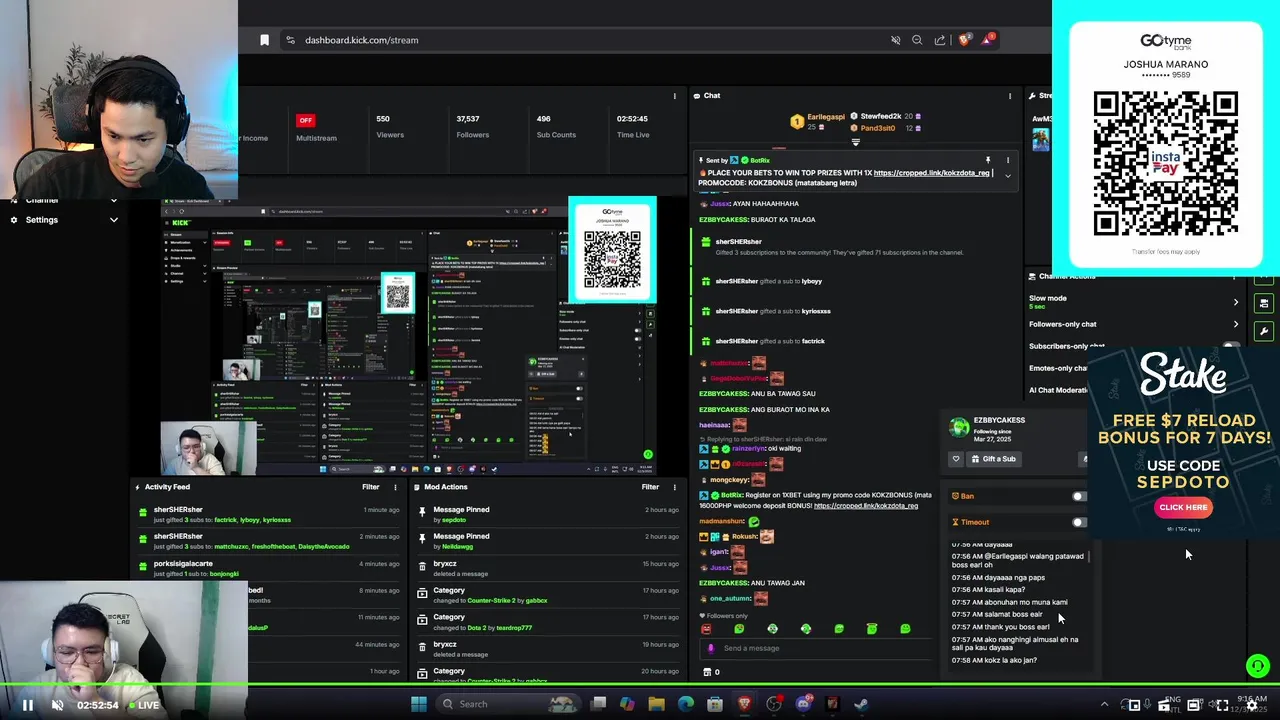Screen dimensions: 1280x720
Task: Jump to LIVE on the video player
Action: point(143,705)
